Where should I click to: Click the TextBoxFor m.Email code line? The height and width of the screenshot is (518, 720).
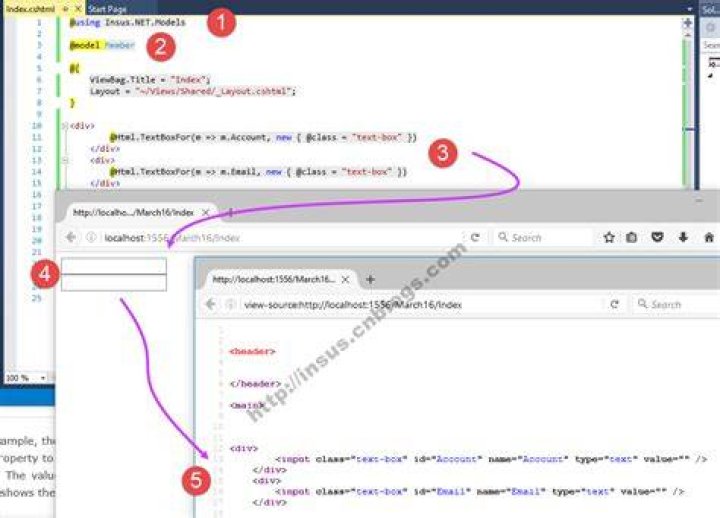pos(258,172)
